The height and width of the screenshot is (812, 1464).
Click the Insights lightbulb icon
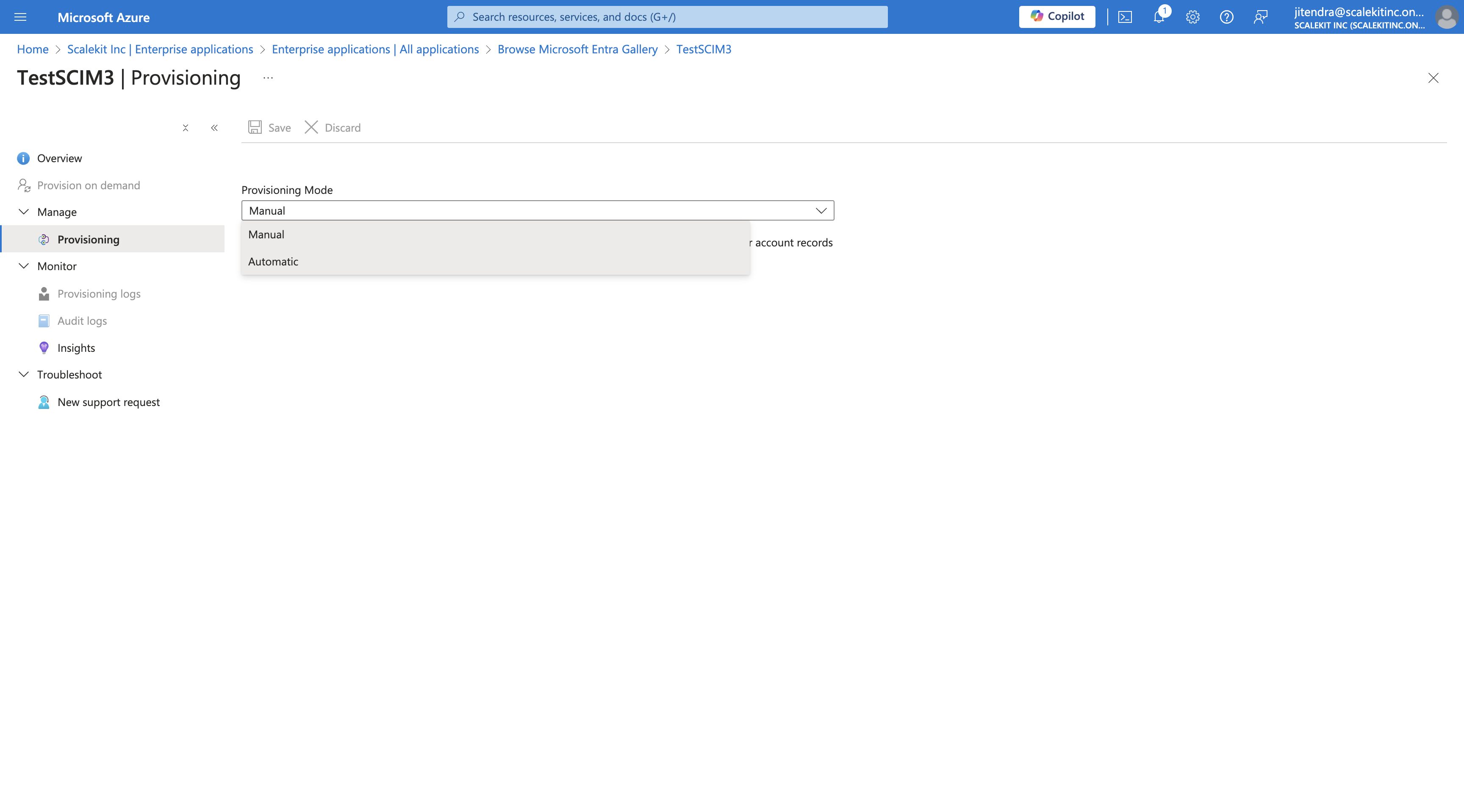click(x=44, y=348)
